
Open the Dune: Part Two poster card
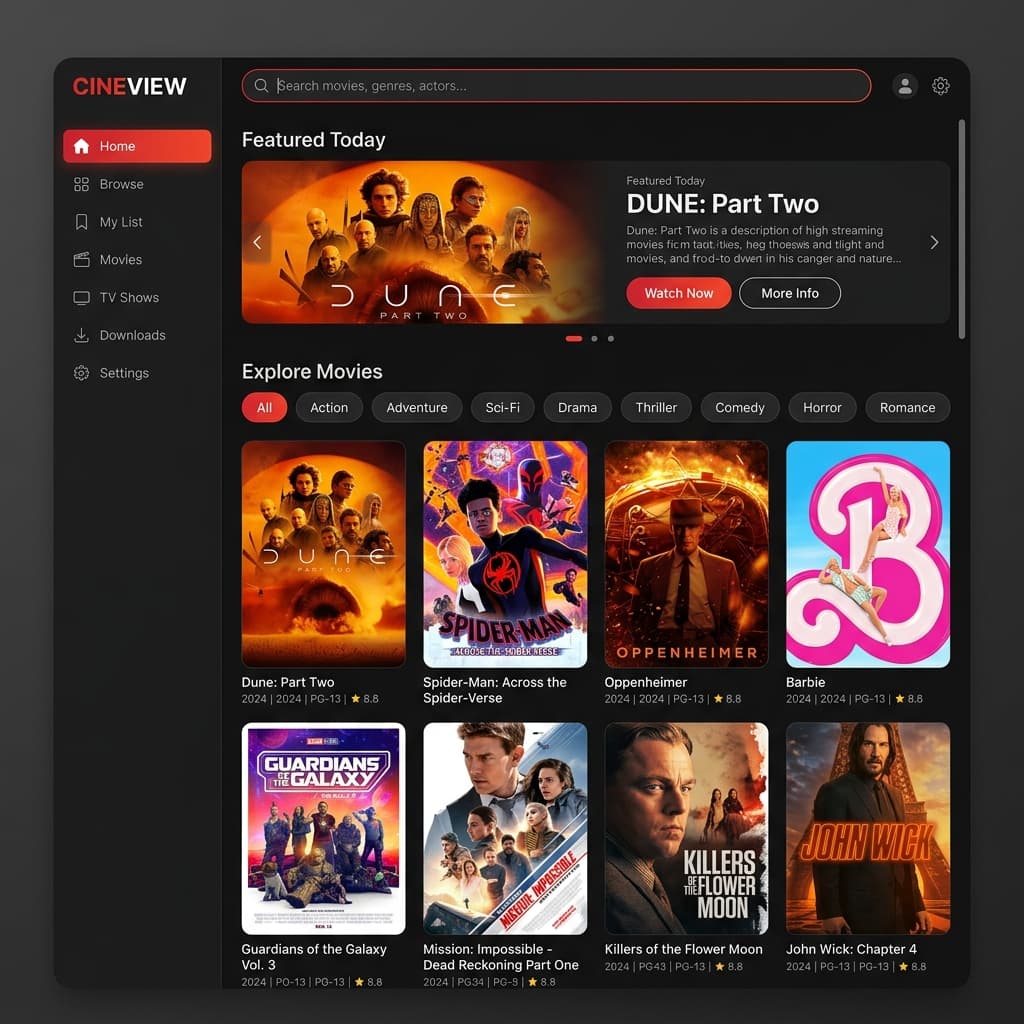(323, 554)
